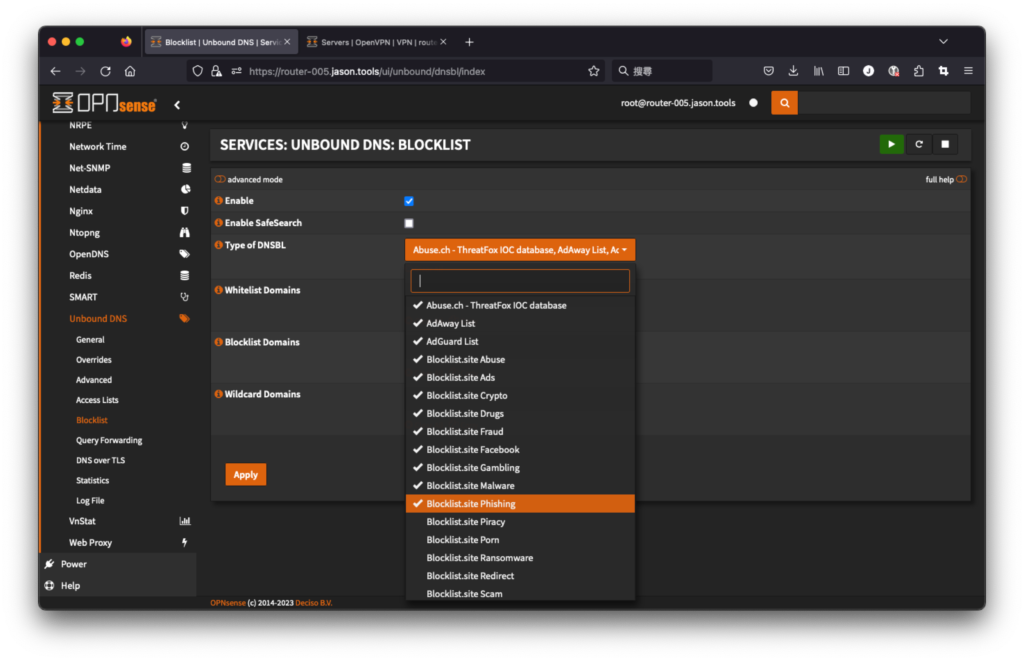Open the Deciso B.V. footer link
This screenshot has width=1024, height=661.
pos(313,603)
